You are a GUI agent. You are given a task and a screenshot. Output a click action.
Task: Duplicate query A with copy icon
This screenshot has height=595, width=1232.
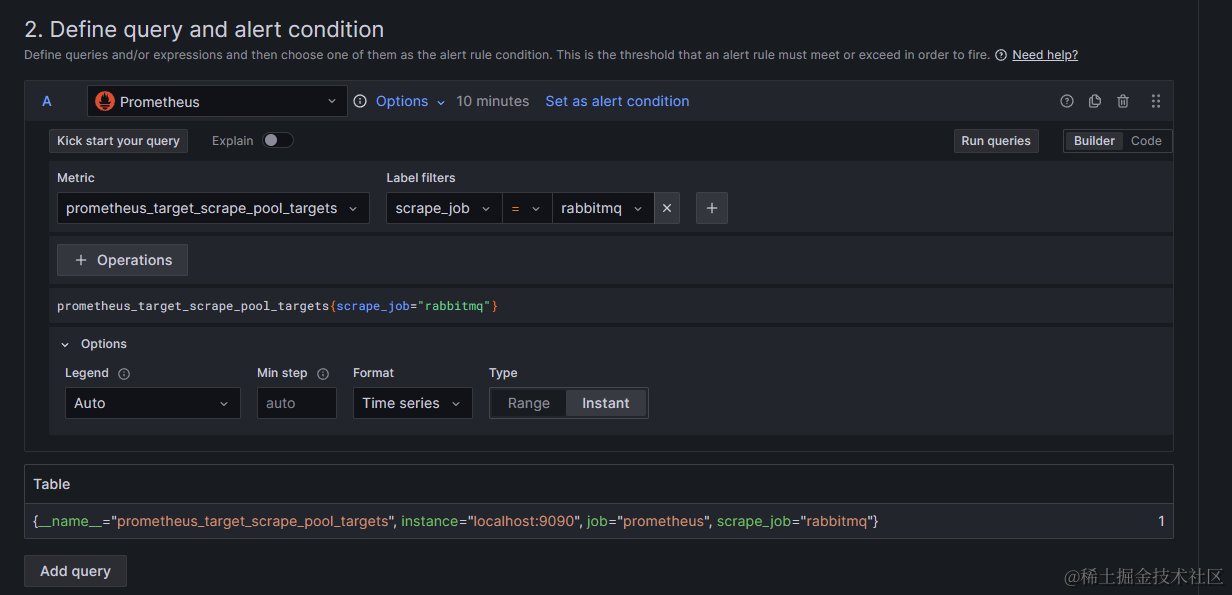coord(1095,101)
